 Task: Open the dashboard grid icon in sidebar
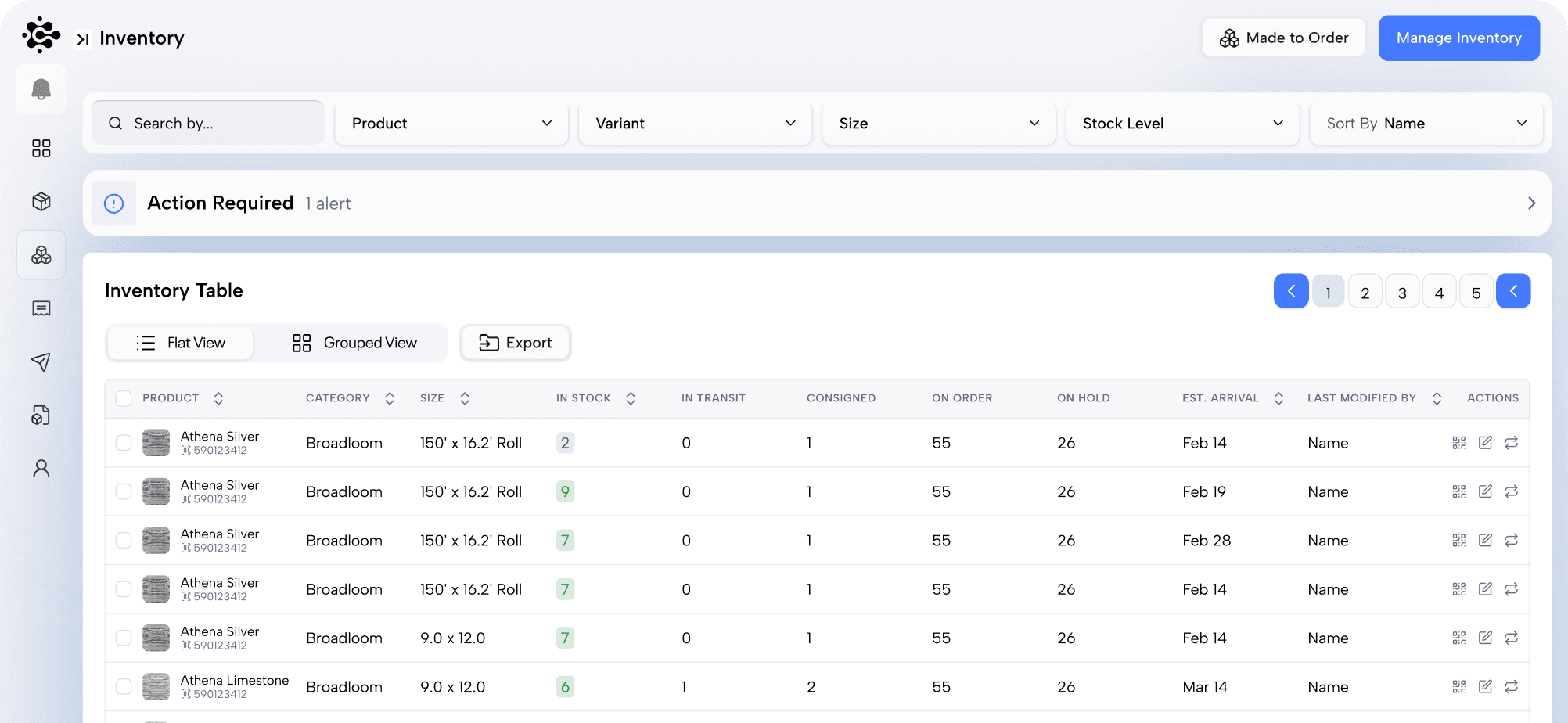pyautogui.click(x=41, y=148)
